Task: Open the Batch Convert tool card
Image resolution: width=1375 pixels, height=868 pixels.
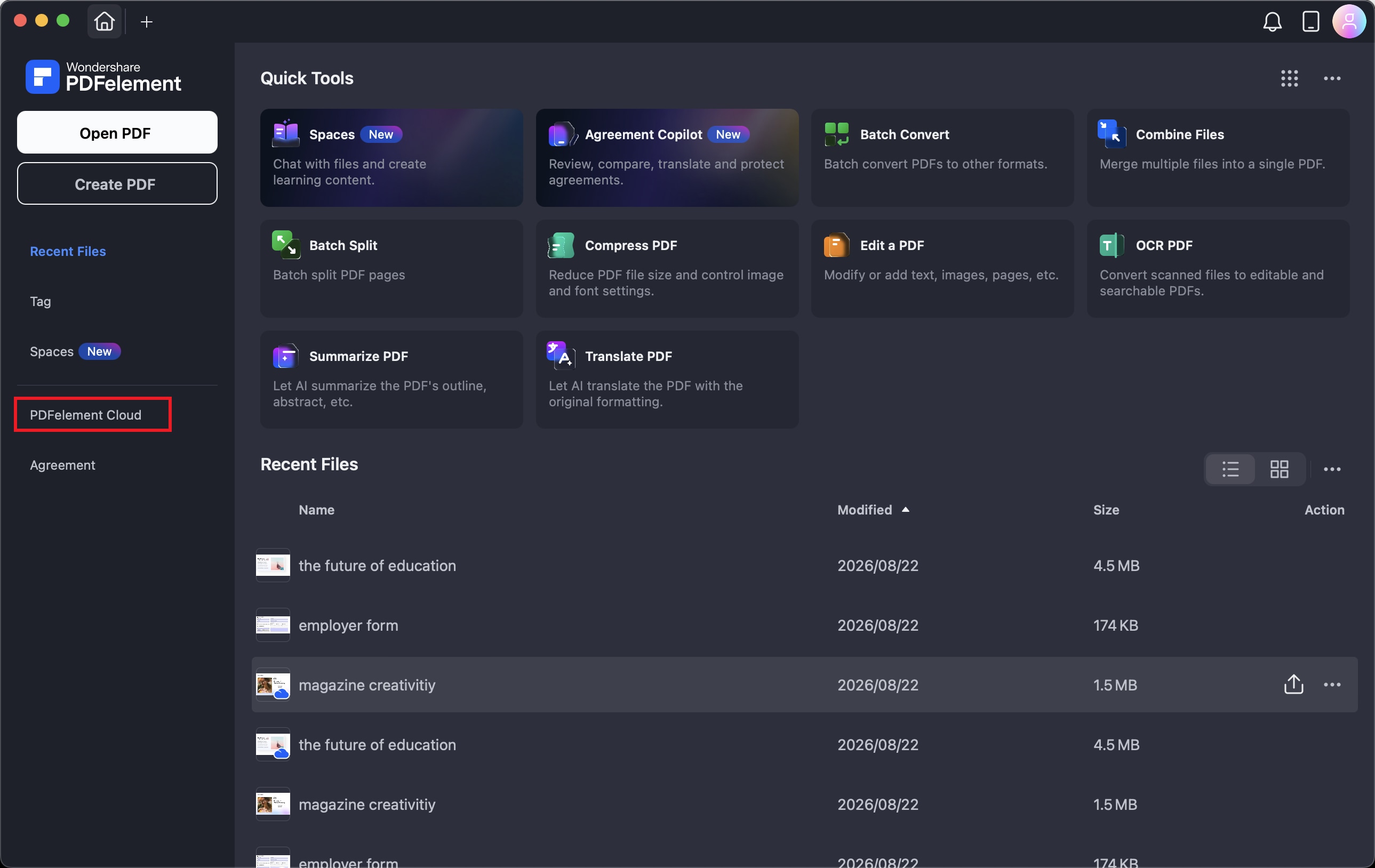Action: 942,157
